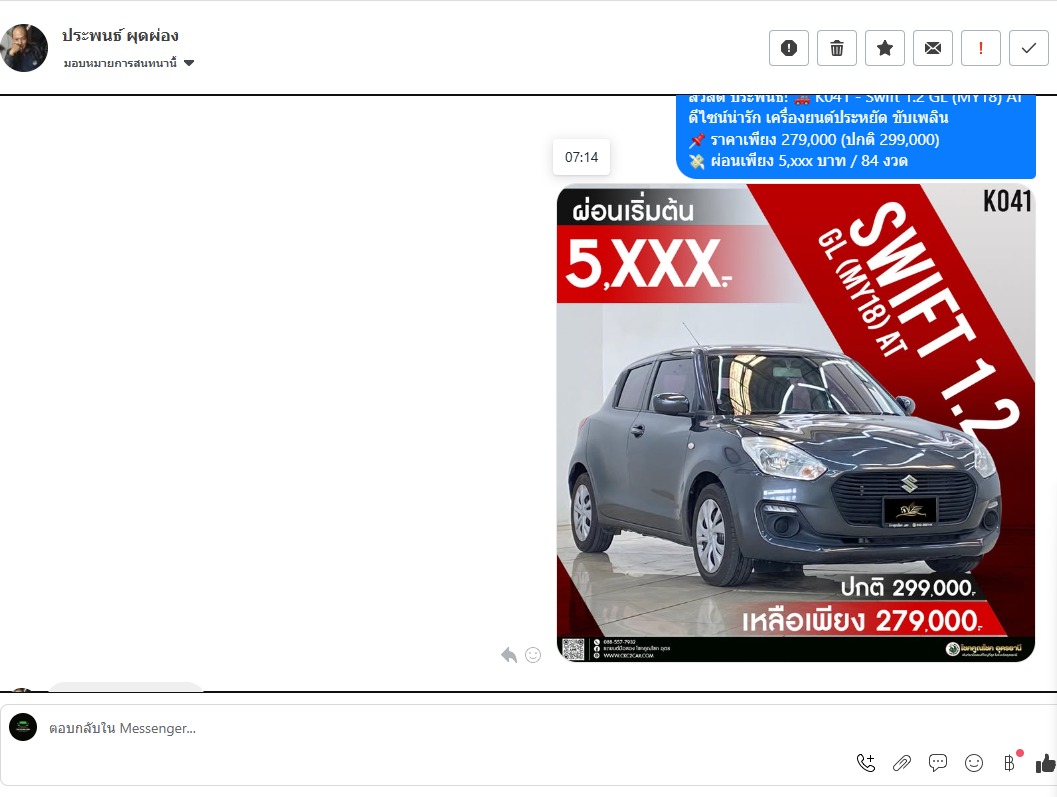Viewport: 1057px width, 797px height.
Task: Open ประพนธ์ ผุดผ่อง profile picture
Action: 24,48
